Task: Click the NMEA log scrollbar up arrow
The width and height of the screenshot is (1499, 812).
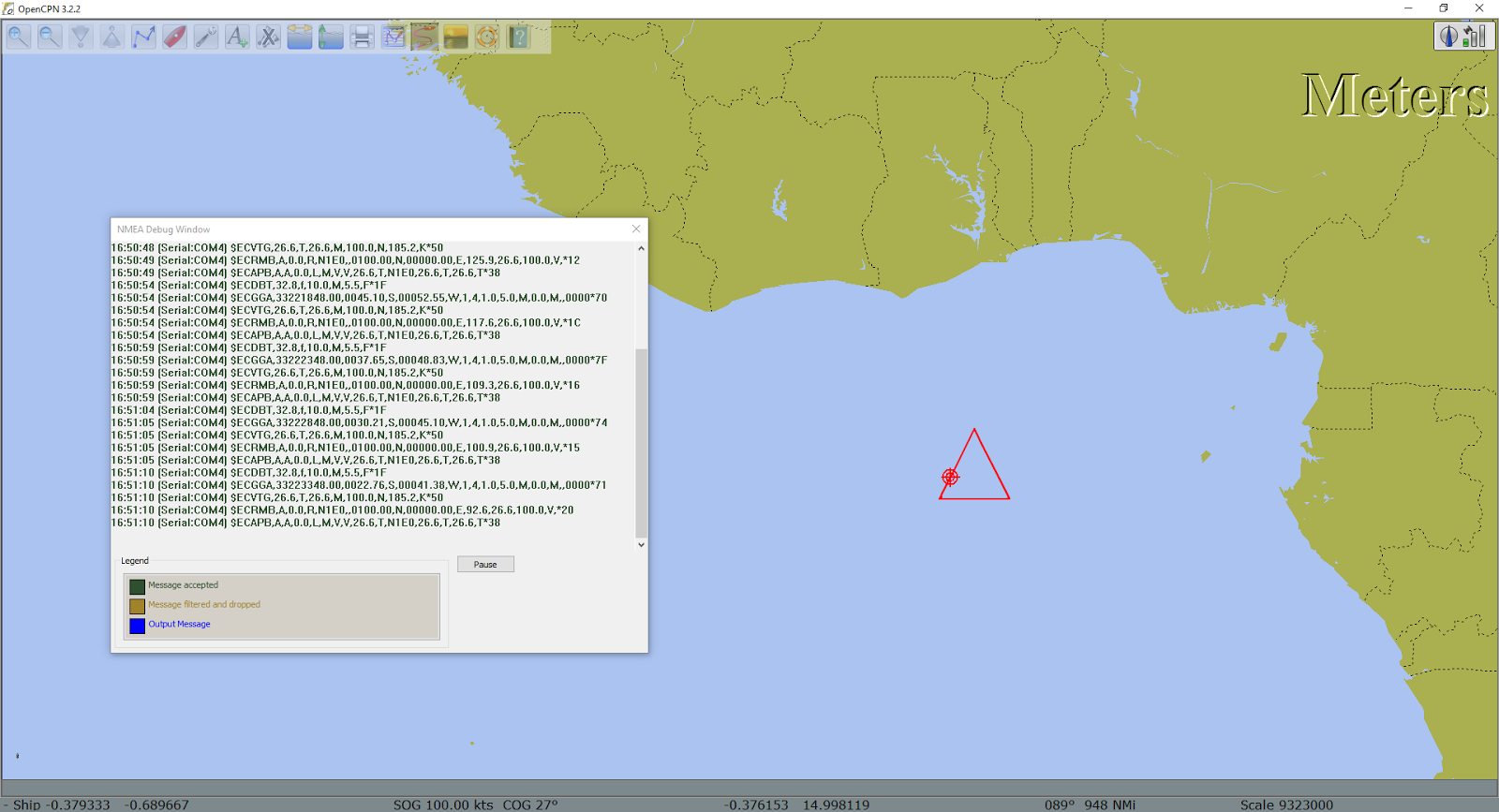Action: tap(641, 248)
